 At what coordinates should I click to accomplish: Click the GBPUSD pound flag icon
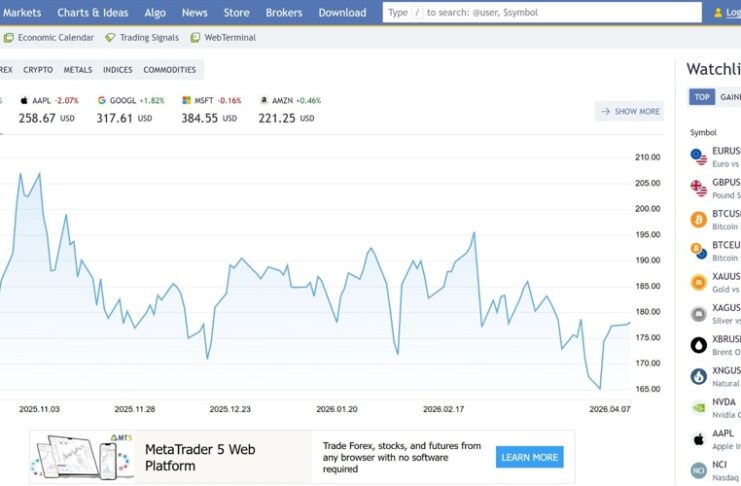click(x=698, y=188)
